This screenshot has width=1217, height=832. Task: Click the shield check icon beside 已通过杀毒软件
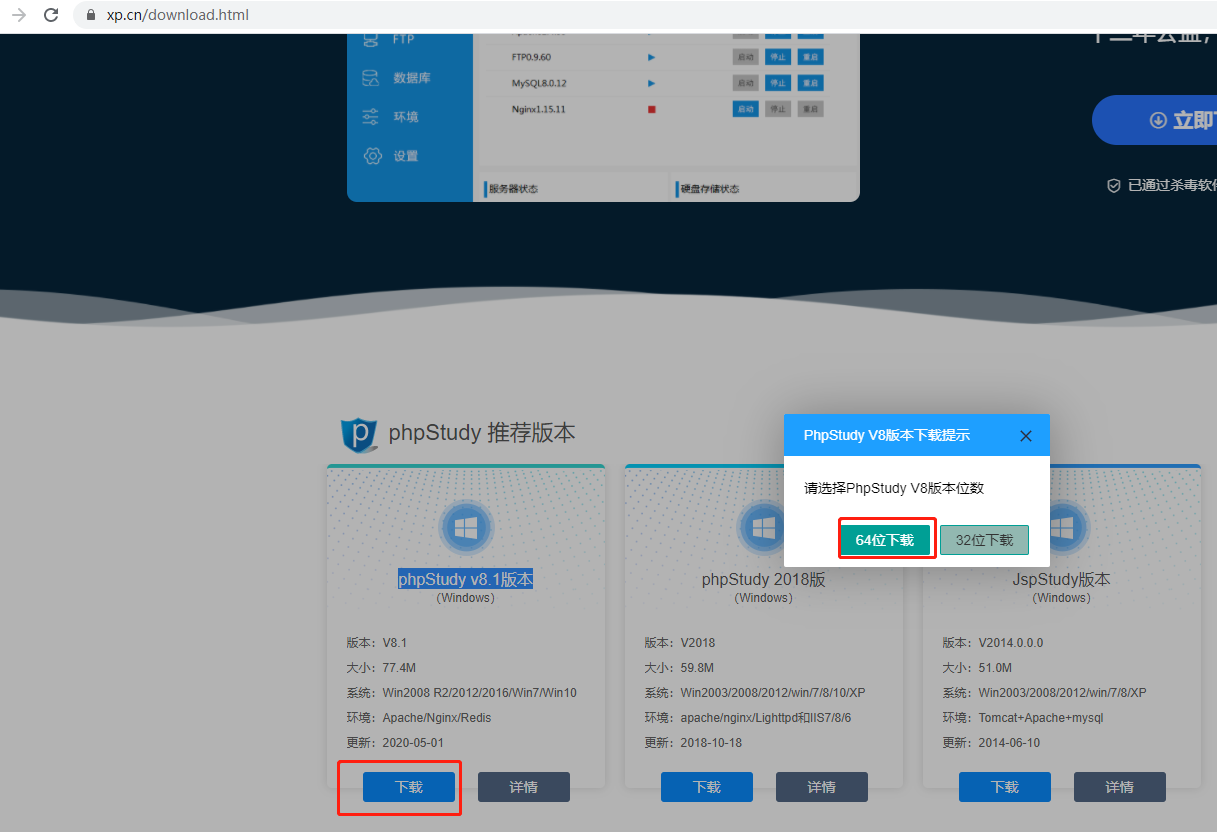tap(1113, 185)
